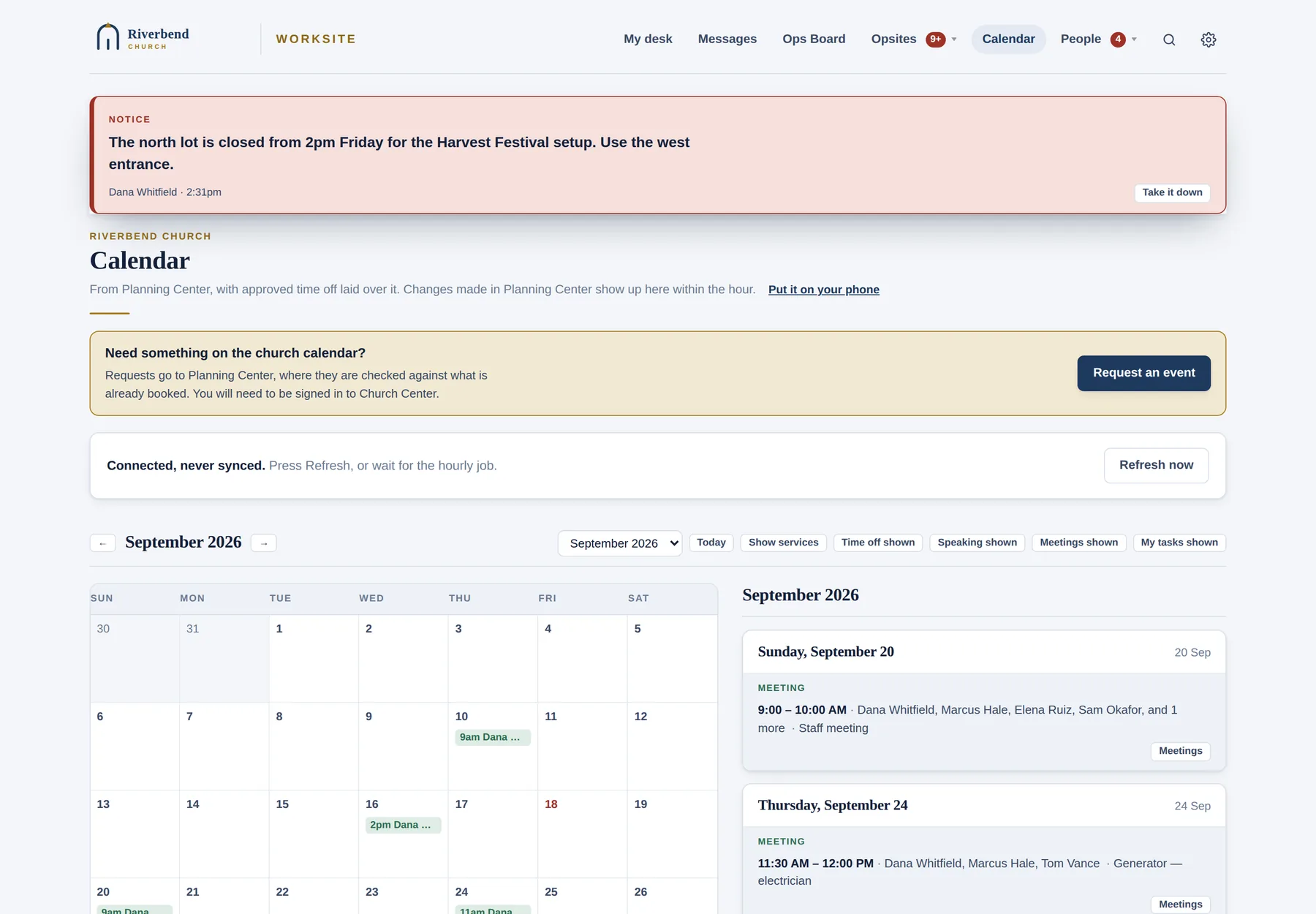The height and width of the screenshot is (914, 1316).
Task: Select day 31 of previous month
Action: pyautogui.click(x=224, y=658)
